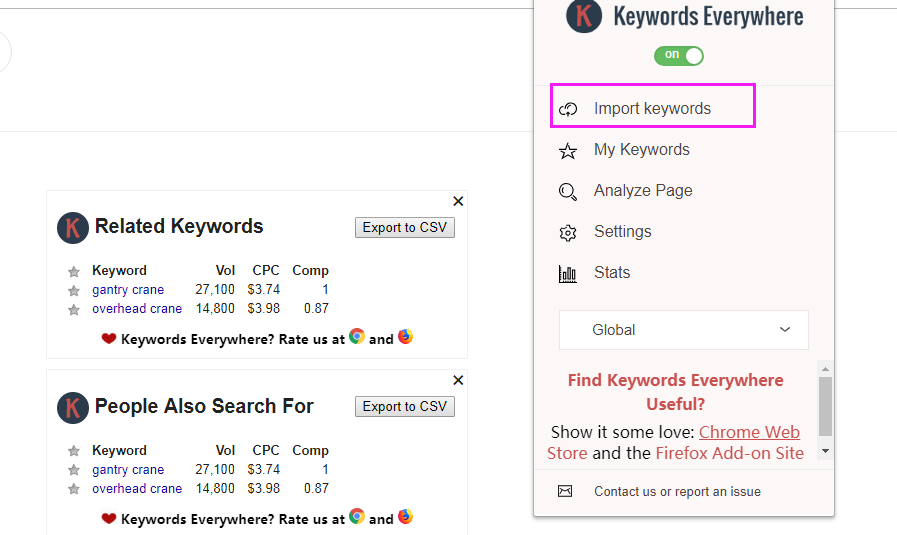Click the bar chart icon beside Stats
897x535 pixels.
tap(567, 274)
